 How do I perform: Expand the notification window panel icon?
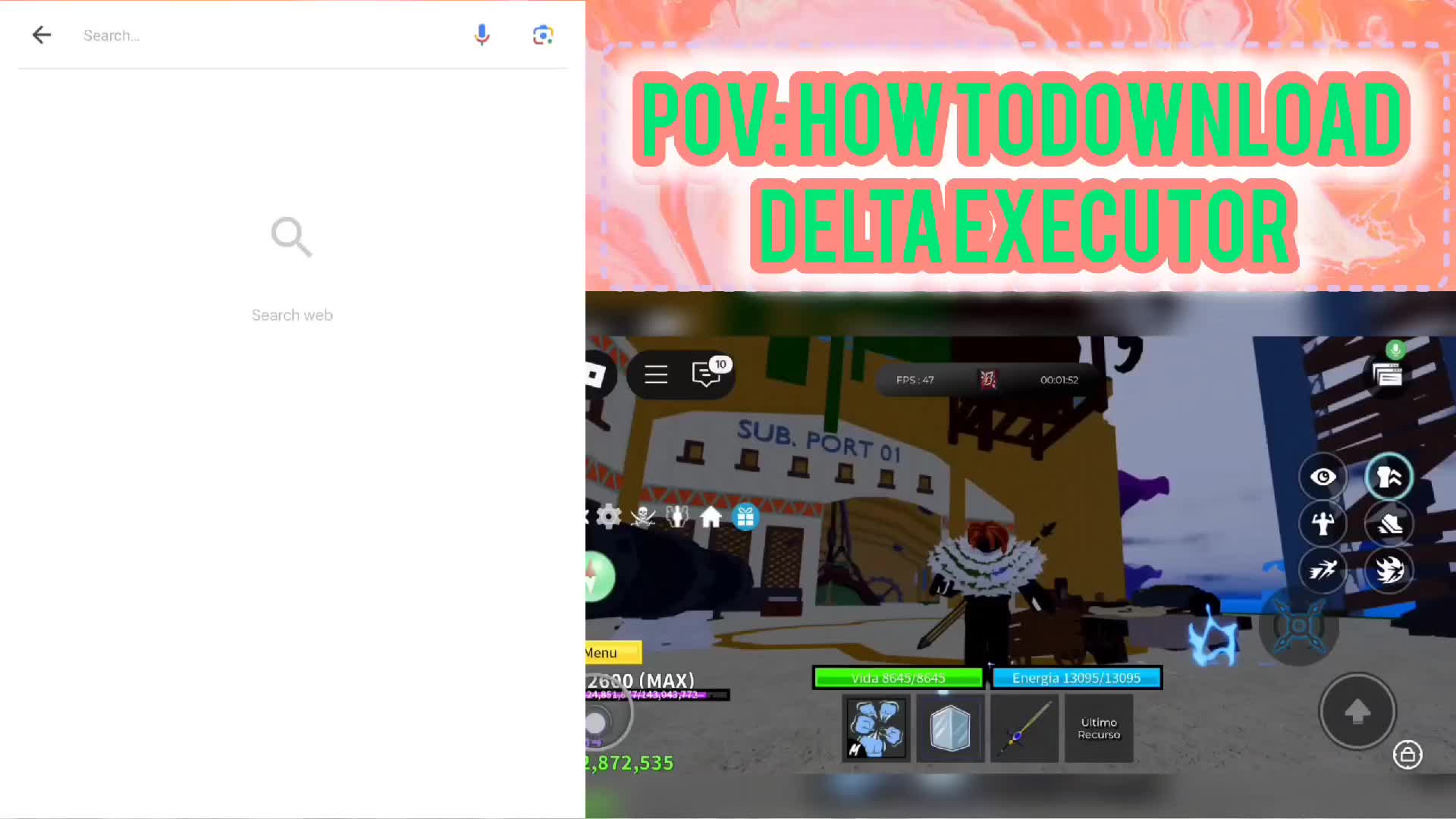point(1388,373)
